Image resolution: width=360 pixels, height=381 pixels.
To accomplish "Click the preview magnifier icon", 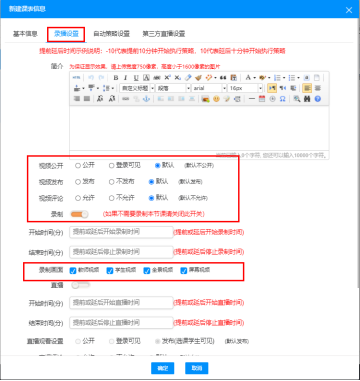I will point(297,99).
